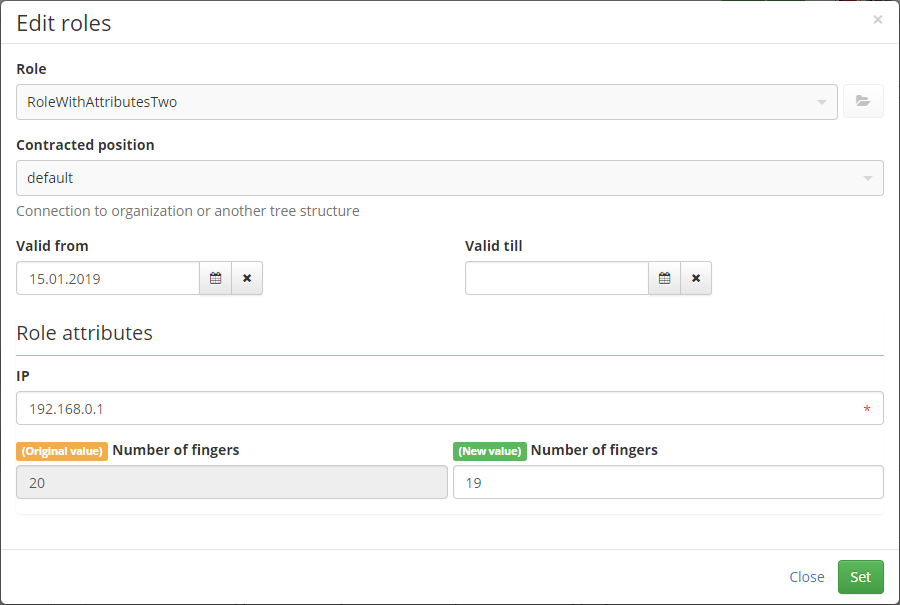Click the orange Original value badge
Viewport: 900px width, 605px height.
62,451
